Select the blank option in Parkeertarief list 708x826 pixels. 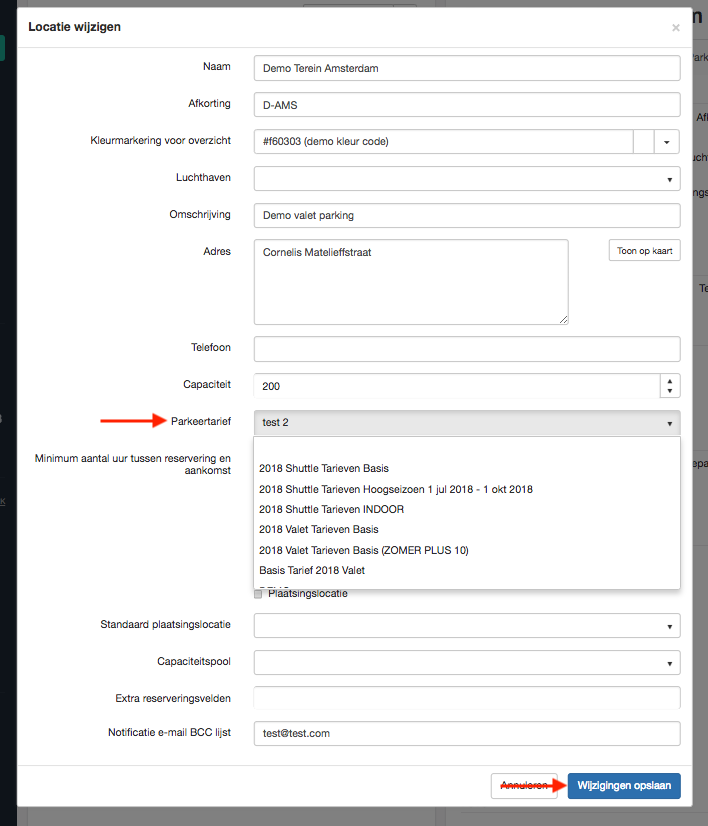[467, 448]
